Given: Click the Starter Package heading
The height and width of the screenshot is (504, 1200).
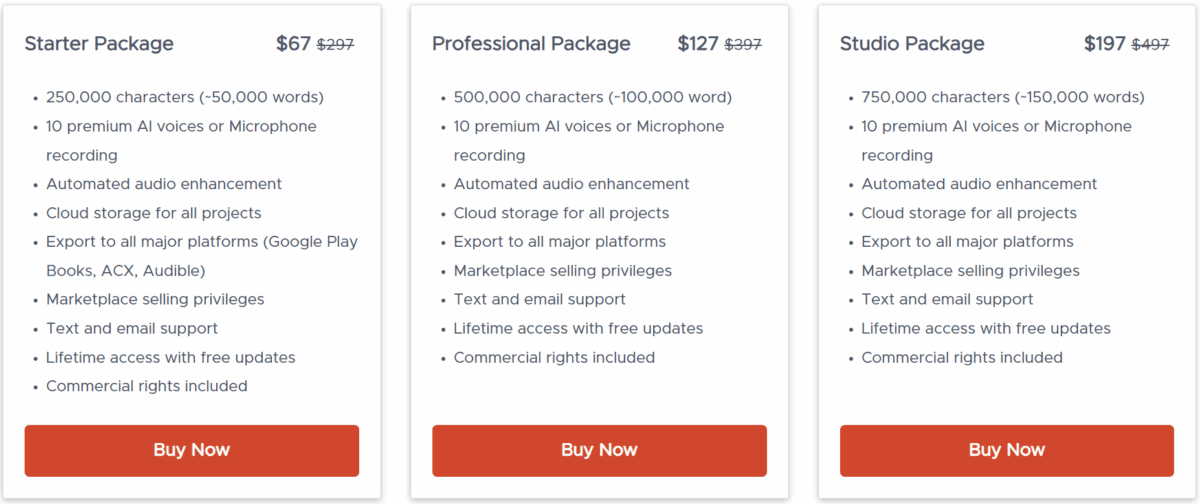Looking at the screenshot, I should [99, 44].
